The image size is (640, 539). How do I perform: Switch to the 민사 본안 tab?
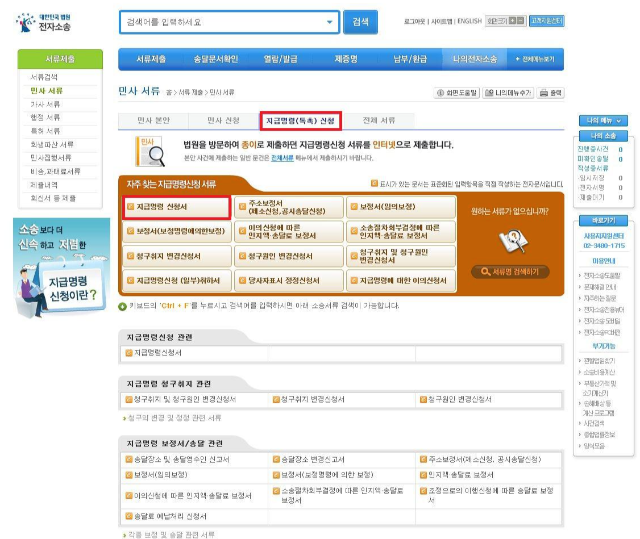[x=153, y=121]
